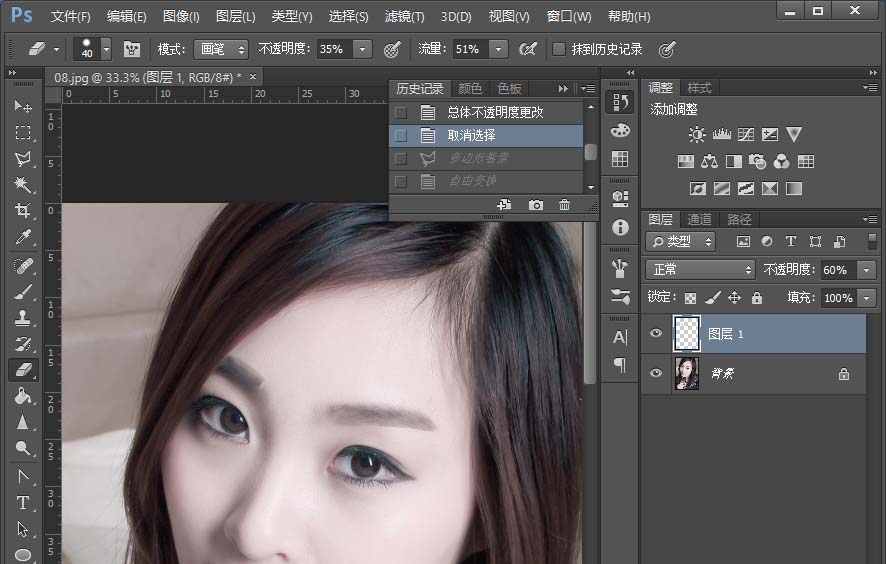Click the Brightness/Contrast adjustment icon

pos(697,134)
